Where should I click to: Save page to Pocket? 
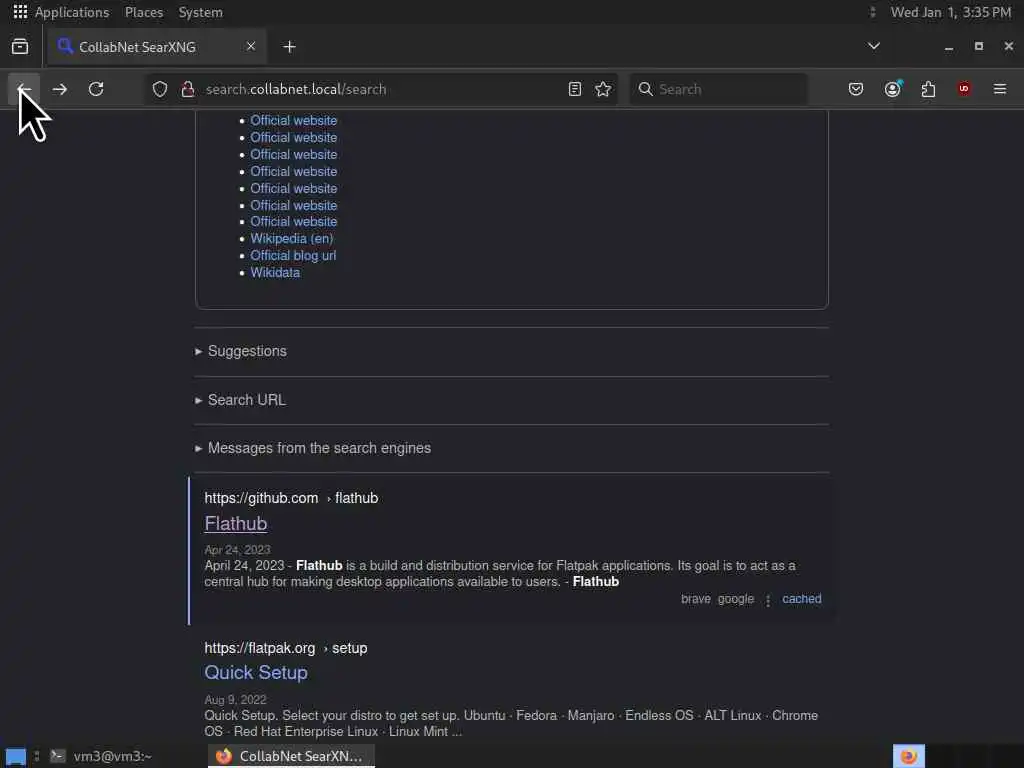point(856,89)
